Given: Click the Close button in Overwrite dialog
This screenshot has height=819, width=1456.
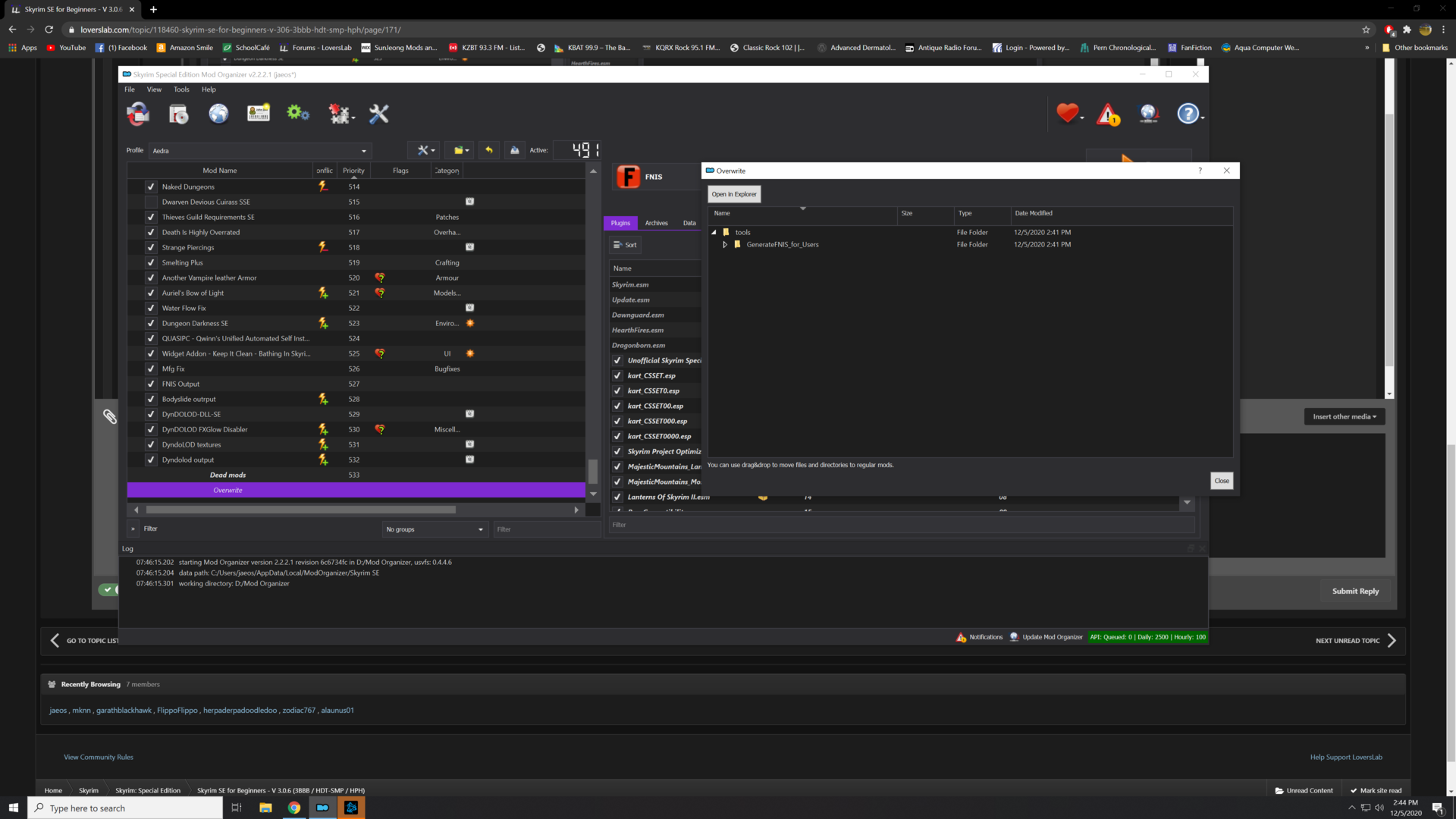Looking at the screenshot, I should coord(1222,481).
